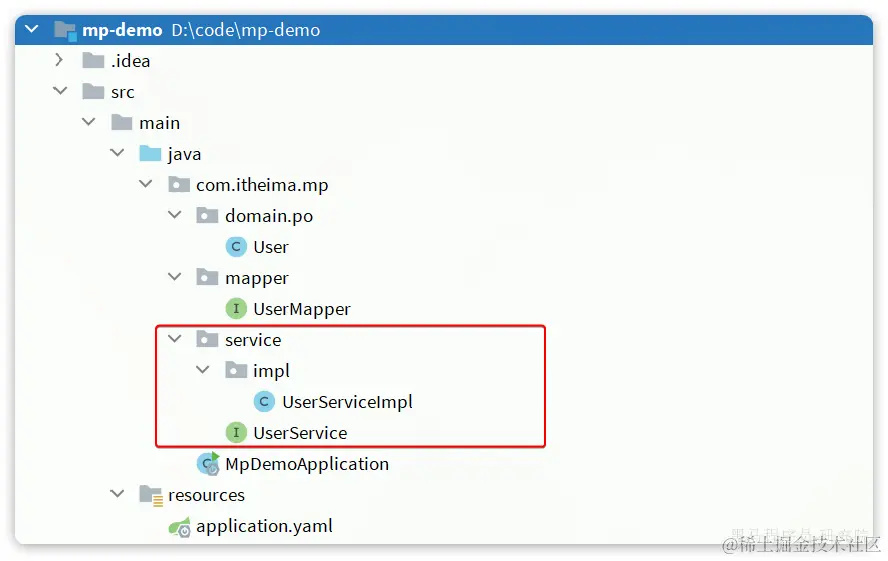Collapse the domain.po package chevron

pyautogui.click(x=174, y=215)
